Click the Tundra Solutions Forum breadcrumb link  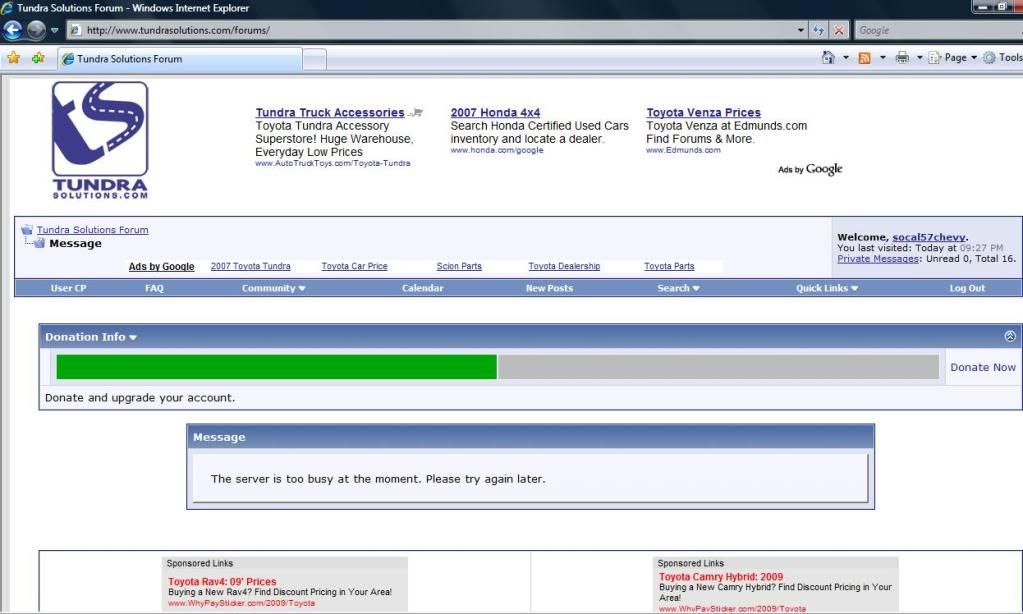92,230
